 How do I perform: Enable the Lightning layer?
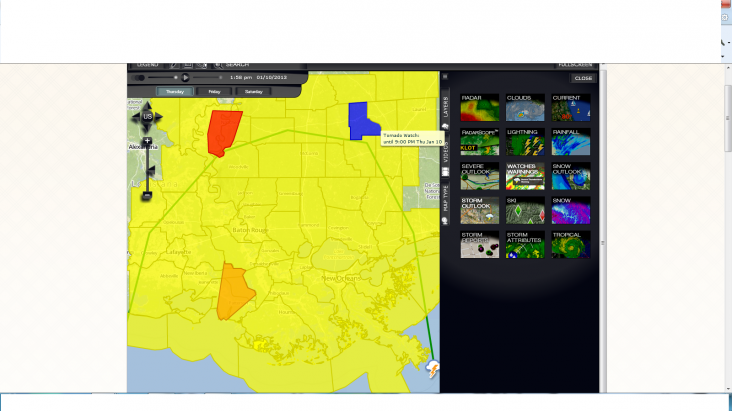click(x=525, y=142)
